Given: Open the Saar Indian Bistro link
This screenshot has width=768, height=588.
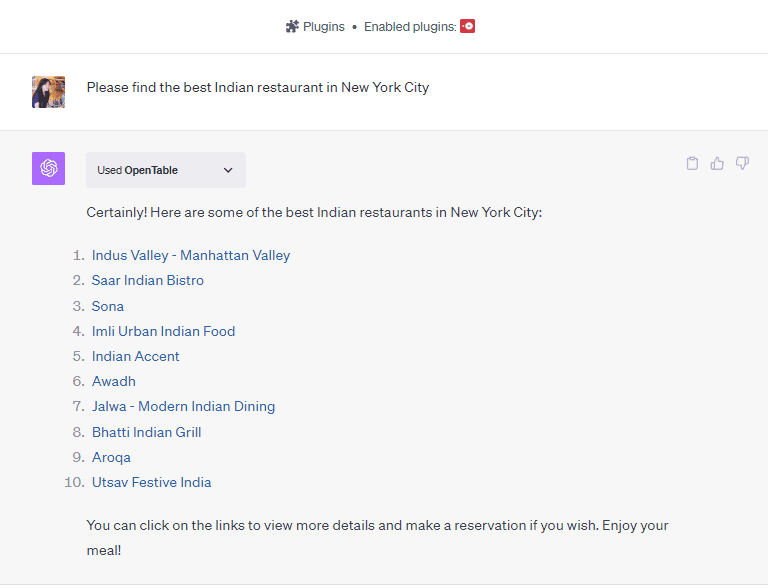Looking at the screenshot, I should 147,280.
